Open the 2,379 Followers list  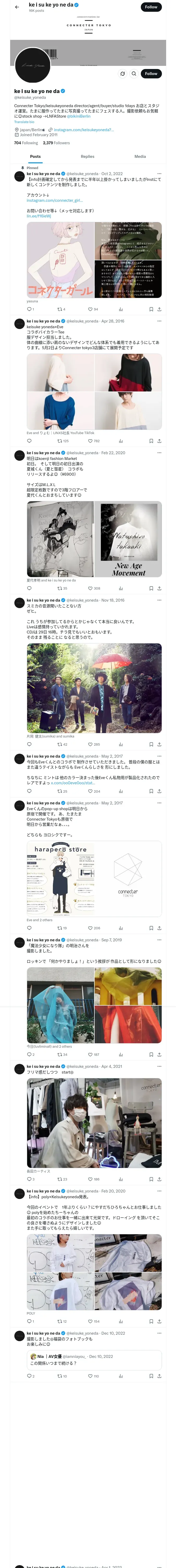56,143
